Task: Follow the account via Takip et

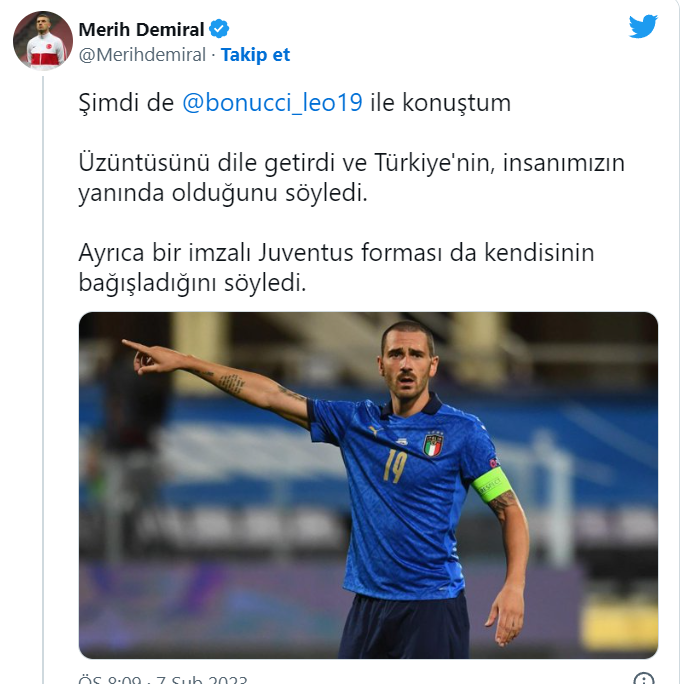Action: (x=255, y=55)
